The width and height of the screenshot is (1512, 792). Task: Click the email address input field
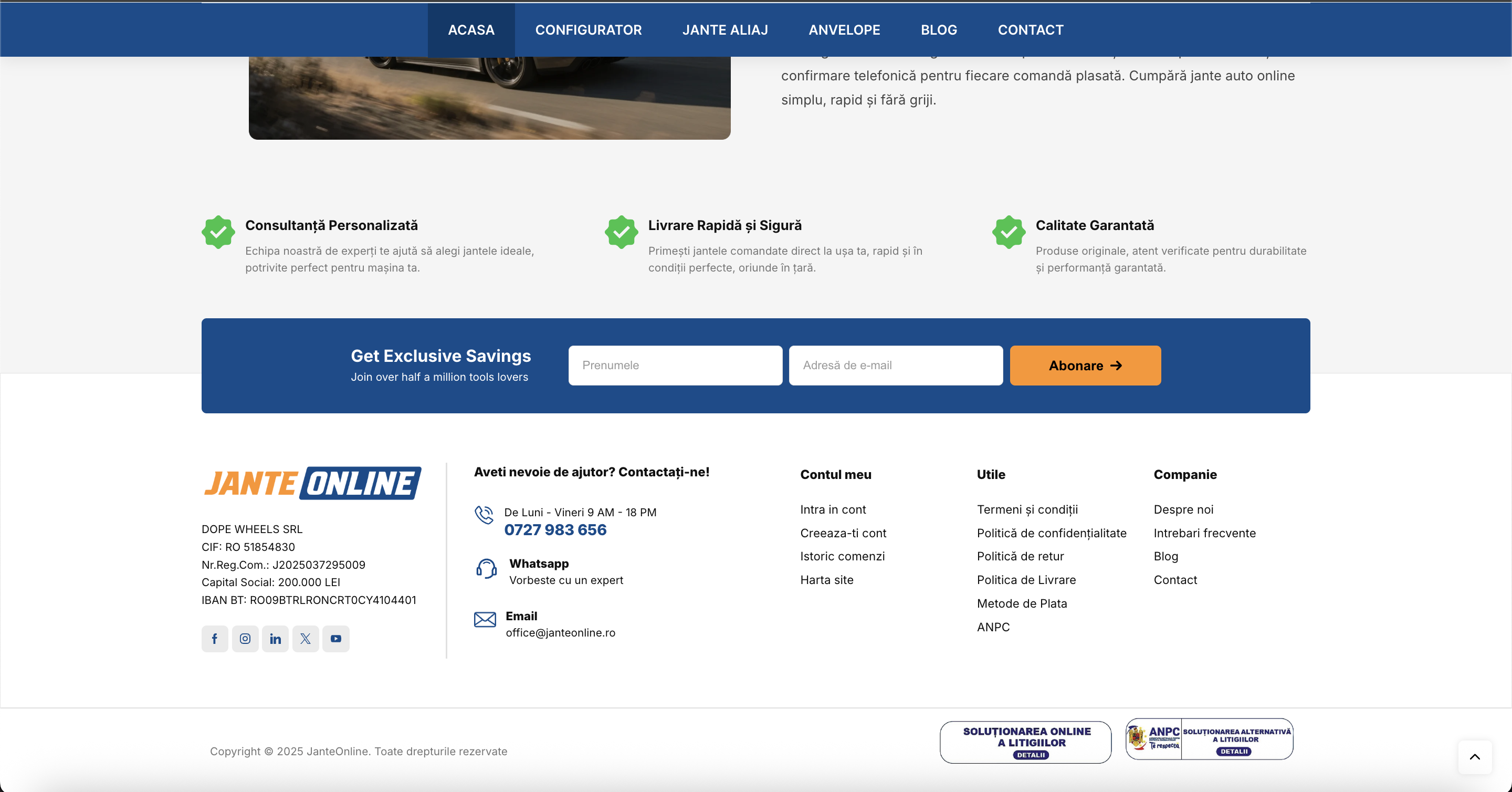coord(895,365)
